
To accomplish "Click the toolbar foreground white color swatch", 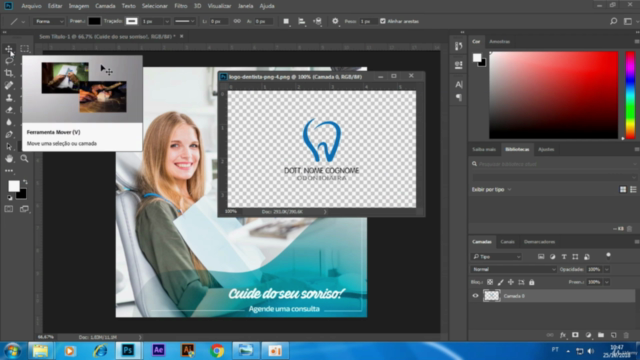I will coord(13,186).
